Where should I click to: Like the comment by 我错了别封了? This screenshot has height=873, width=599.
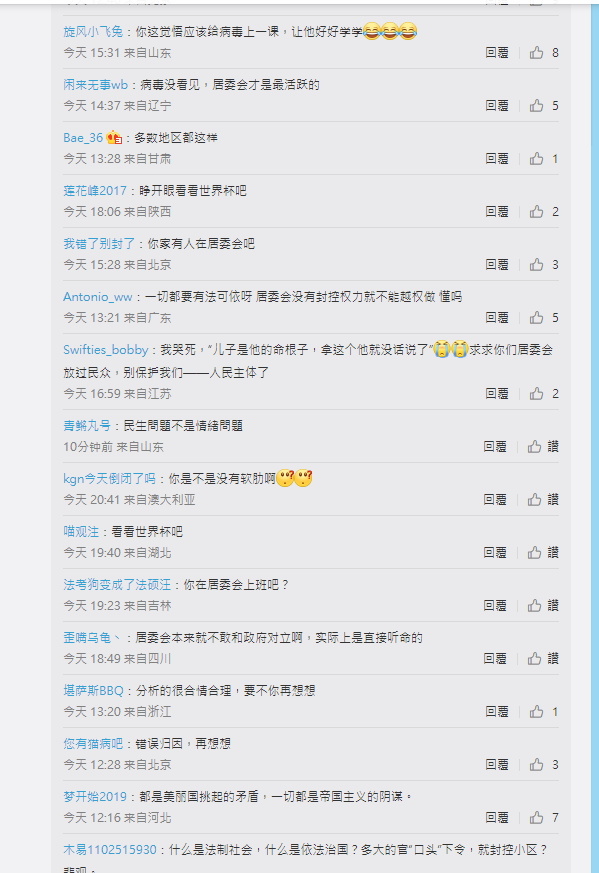[537, 264]
